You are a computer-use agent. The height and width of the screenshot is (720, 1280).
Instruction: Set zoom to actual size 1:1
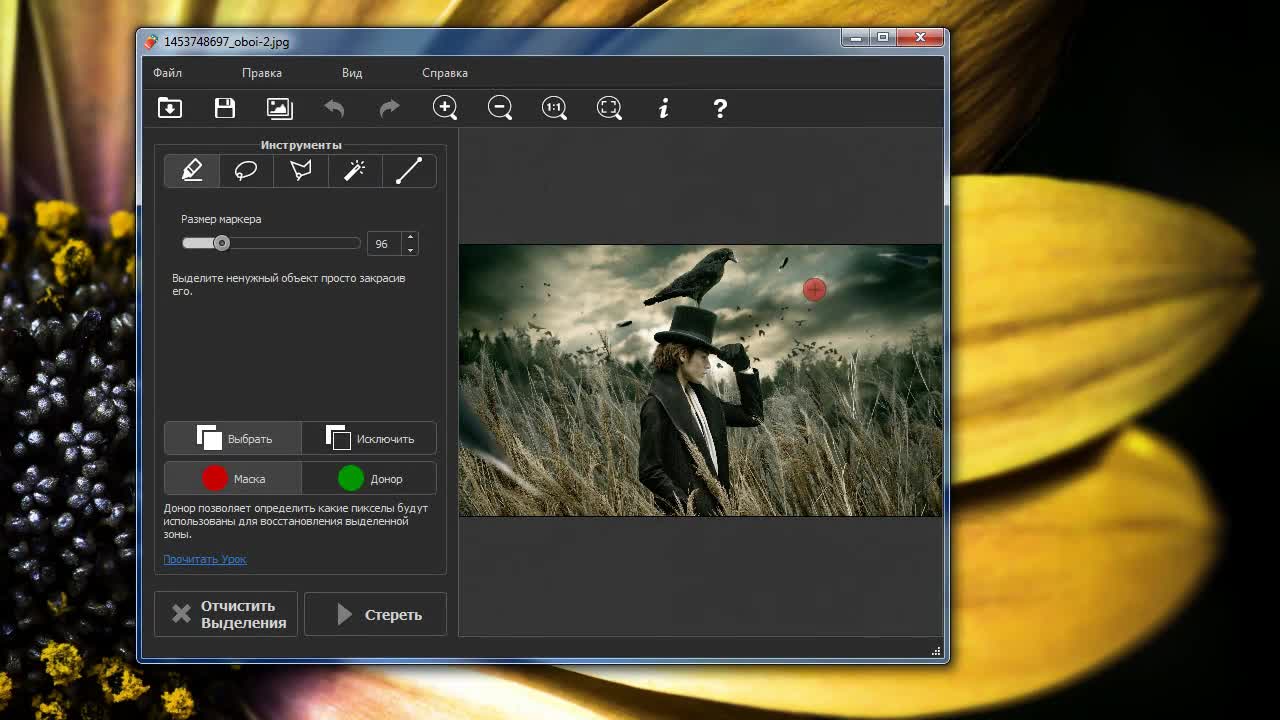coord(554,108)
